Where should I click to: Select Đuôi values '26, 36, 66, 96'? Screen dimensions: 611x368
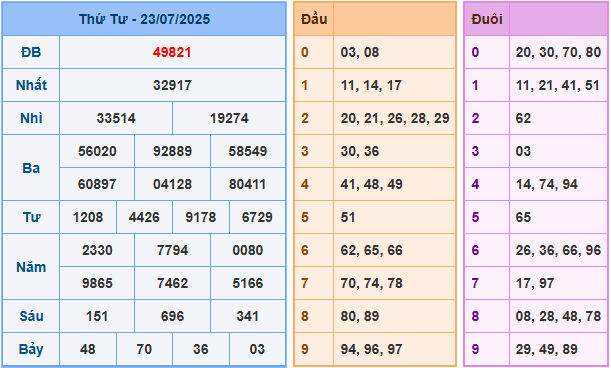click(x=558, y=250)
